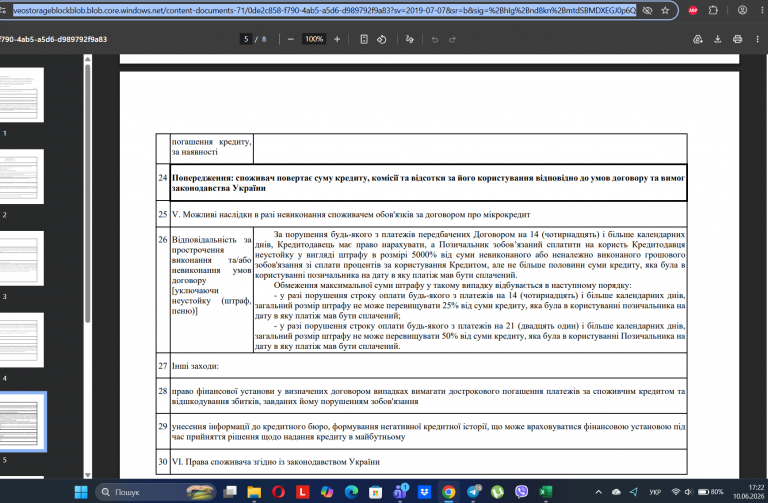The height and width of the screenshot is (503, 768).
Task: Open the Draw annotation tool
Action: [409, 39]
